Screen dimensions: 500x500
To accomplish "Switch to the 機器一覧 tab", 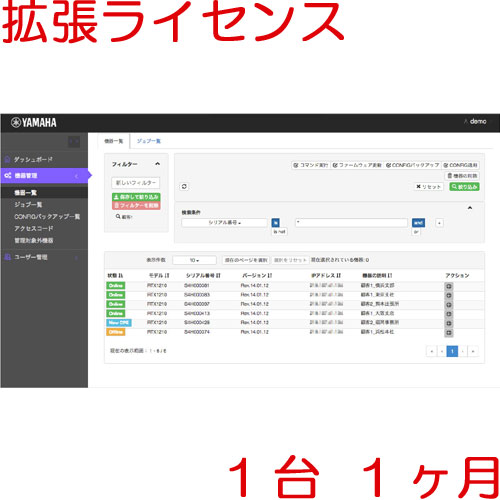I will 114,141.
